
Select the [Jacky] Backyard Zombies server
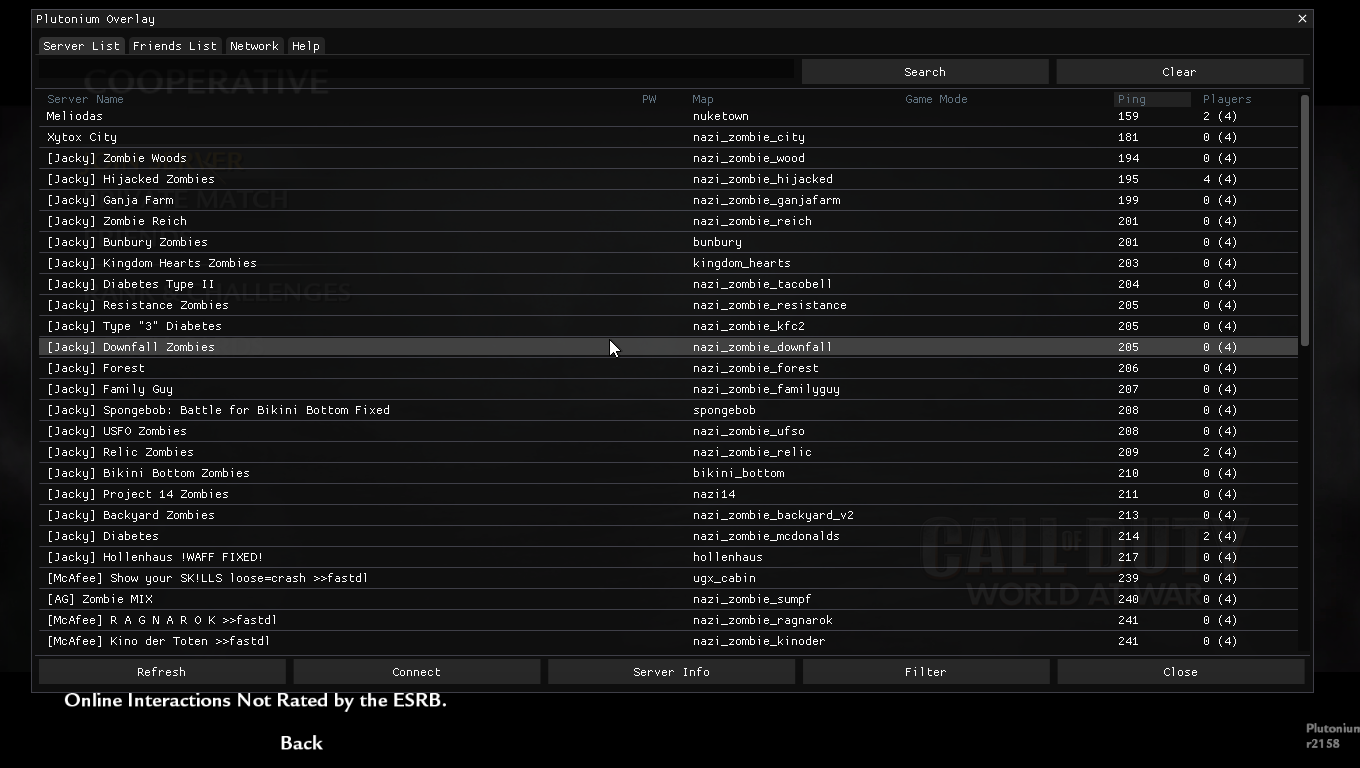[668, 515]
